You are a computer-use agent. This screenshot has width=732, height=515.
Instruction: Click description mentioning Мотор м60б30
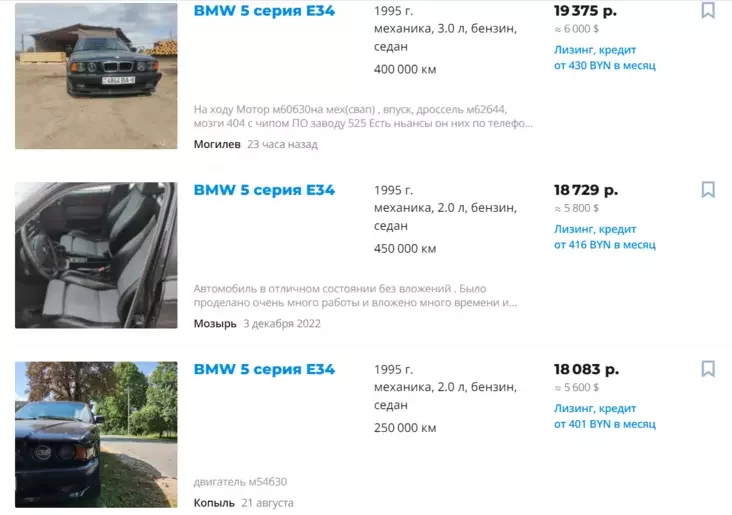[x=363, y=116]
